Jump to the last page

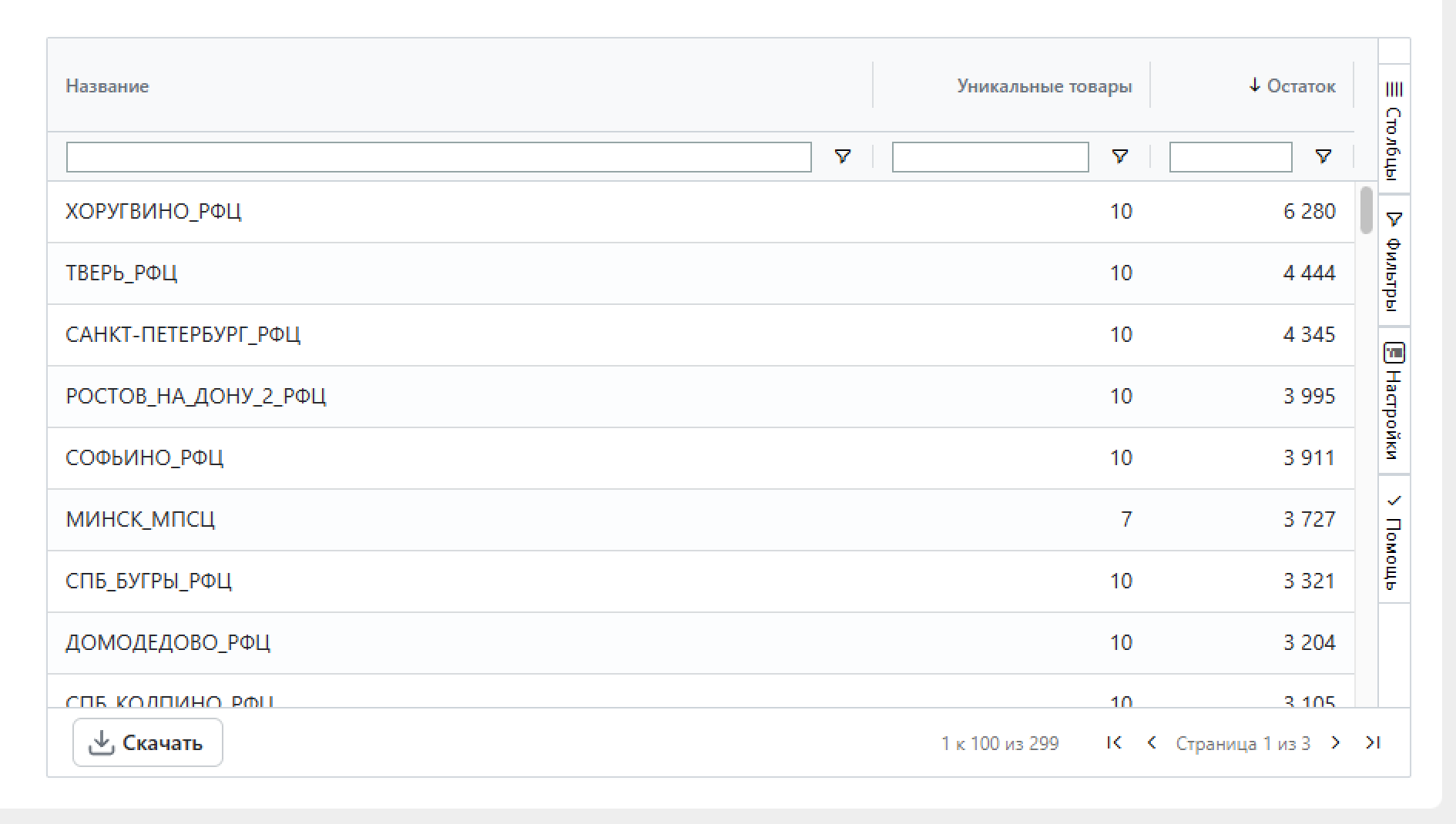pos(1373,742)
